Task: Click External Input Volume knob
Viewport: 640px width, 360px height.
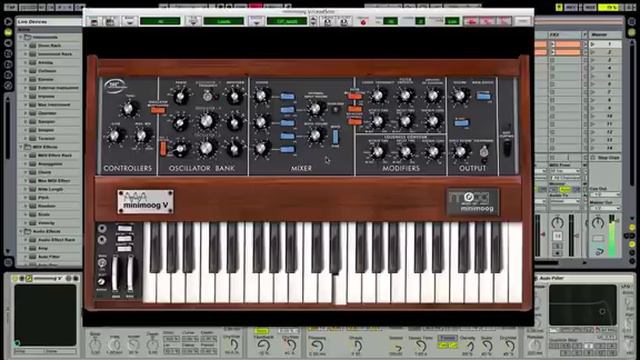Action: coord(315,108)
